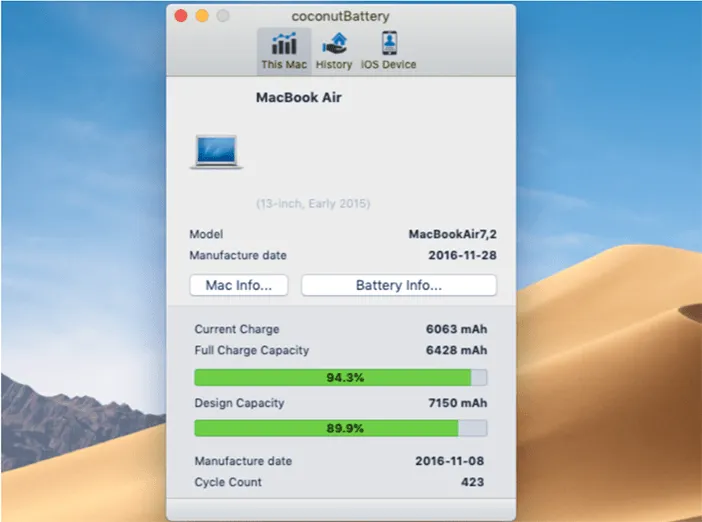Viewport: 702px width, 522px height.
Task: Click the 6428 mAh full charge value
Action: pos(456,350)
